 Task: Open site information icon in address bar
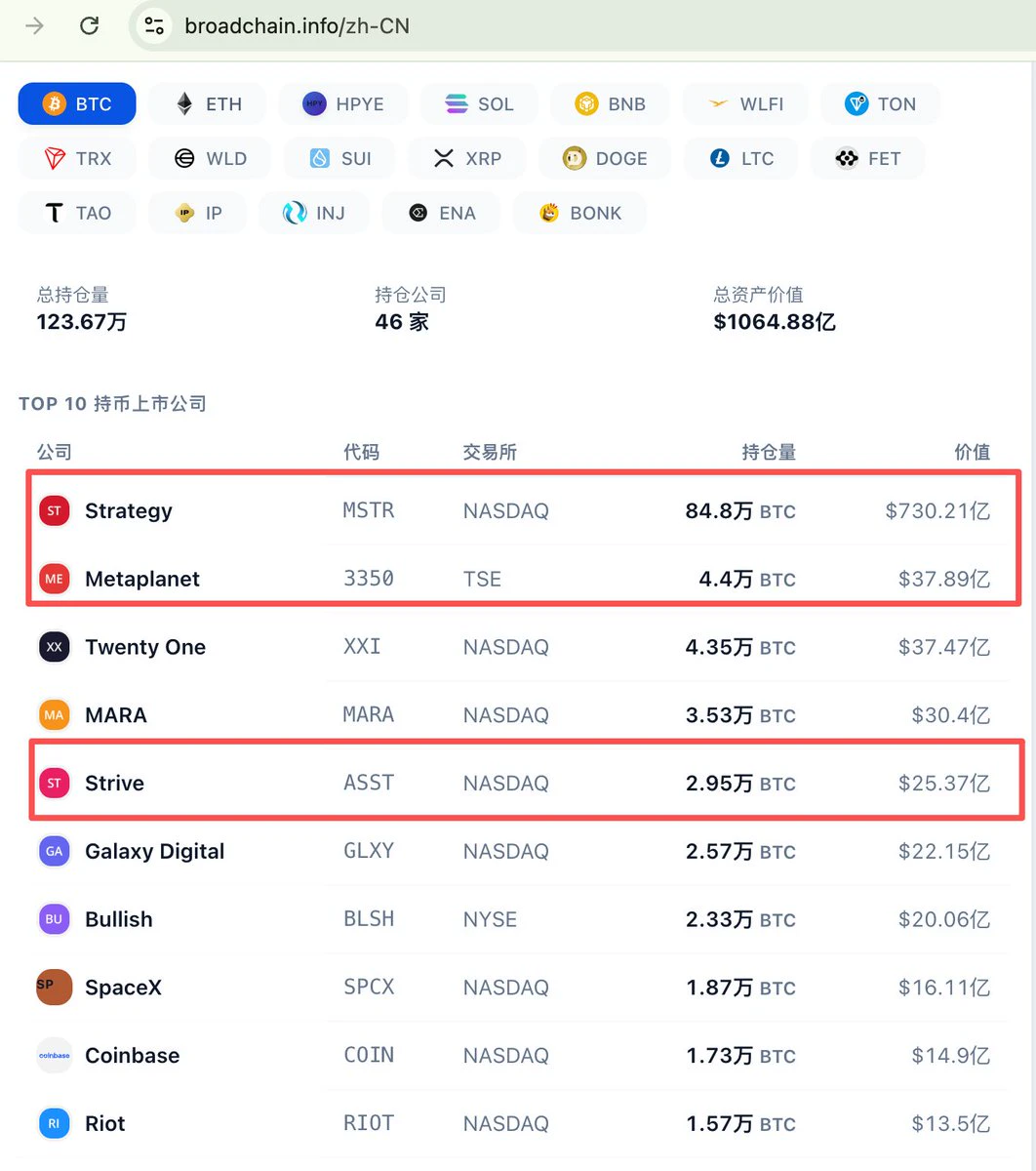pos(154,25)
